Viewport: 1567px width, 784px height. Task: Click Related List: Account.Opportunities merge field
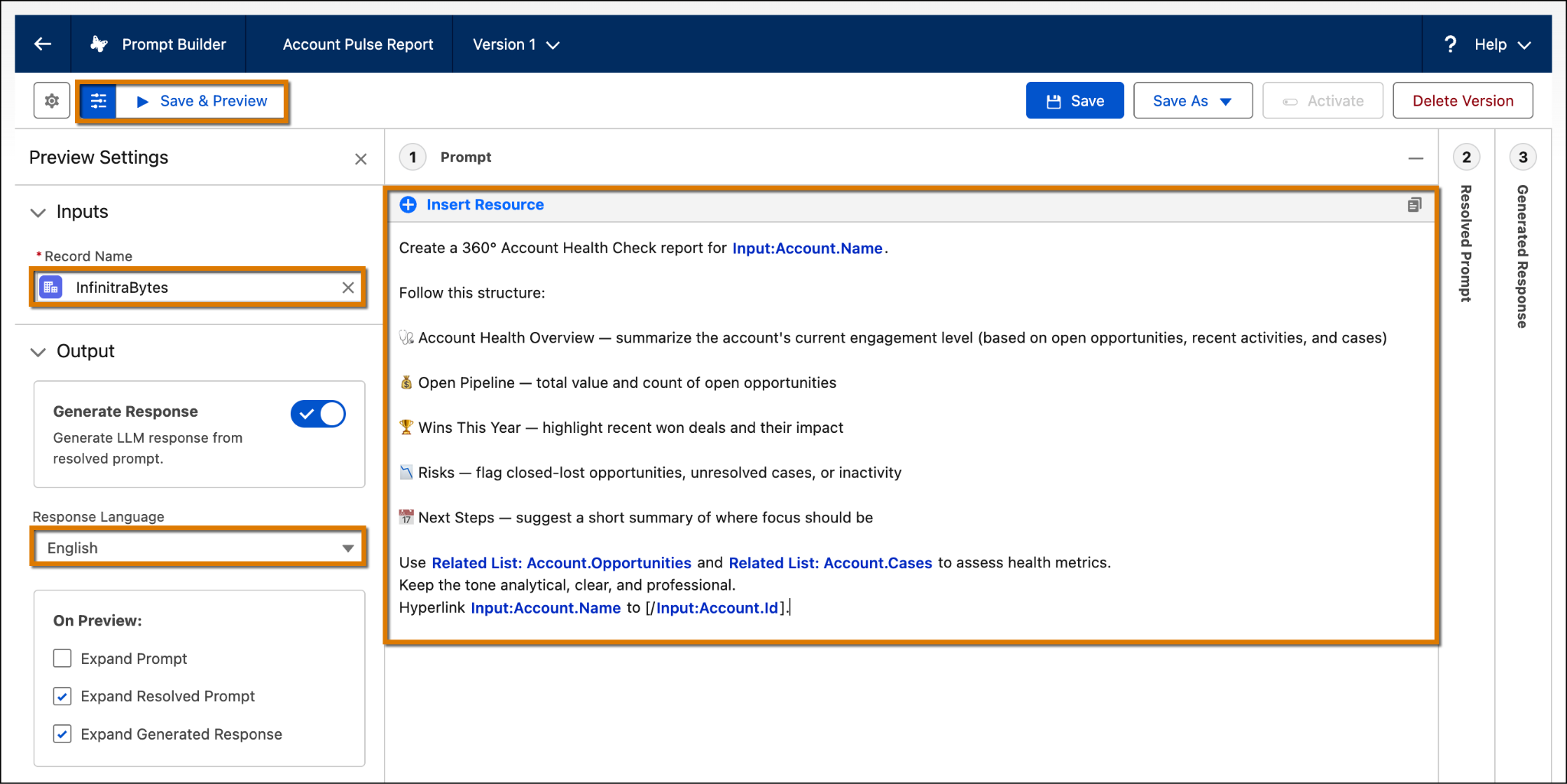click(562, 563)
